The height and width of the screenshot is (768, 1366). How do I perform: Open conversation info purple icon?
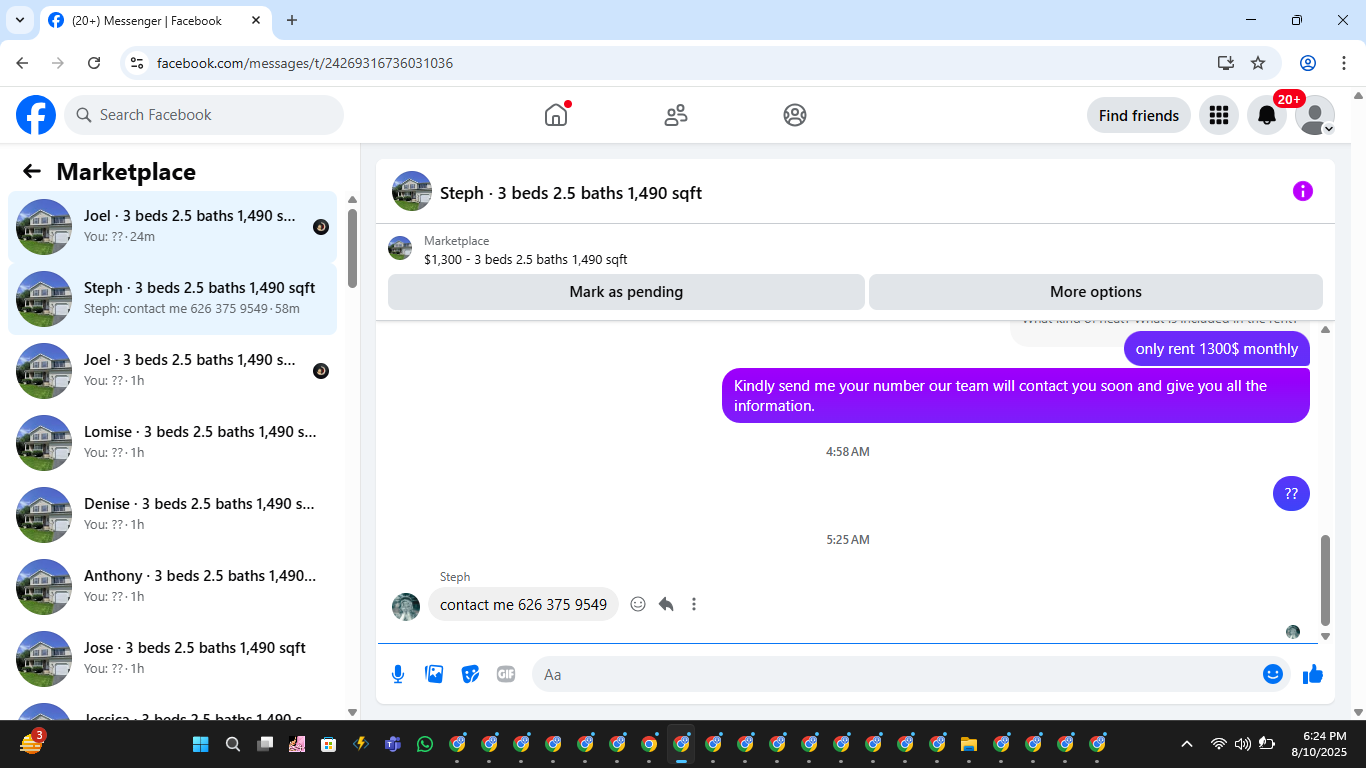pyautogui.click(x=1302, y=191)
